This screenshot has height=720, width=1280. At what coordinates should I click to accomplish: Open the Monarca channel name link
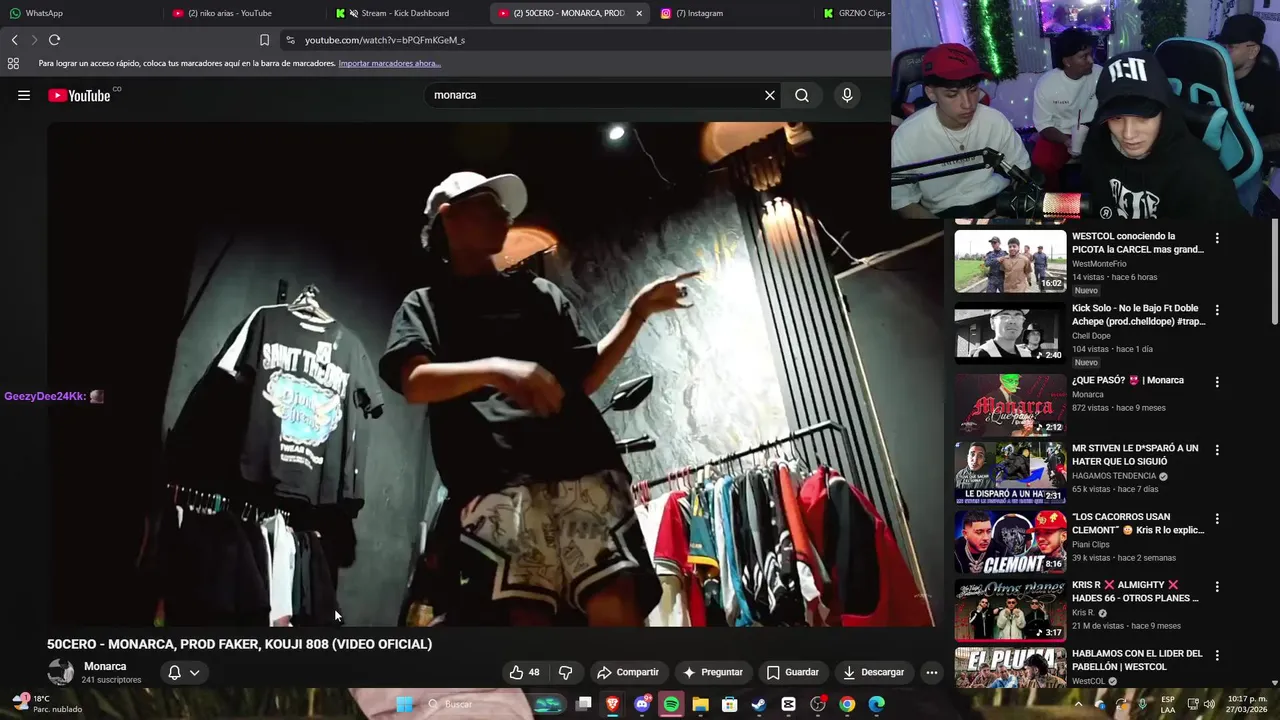point(105,666)
